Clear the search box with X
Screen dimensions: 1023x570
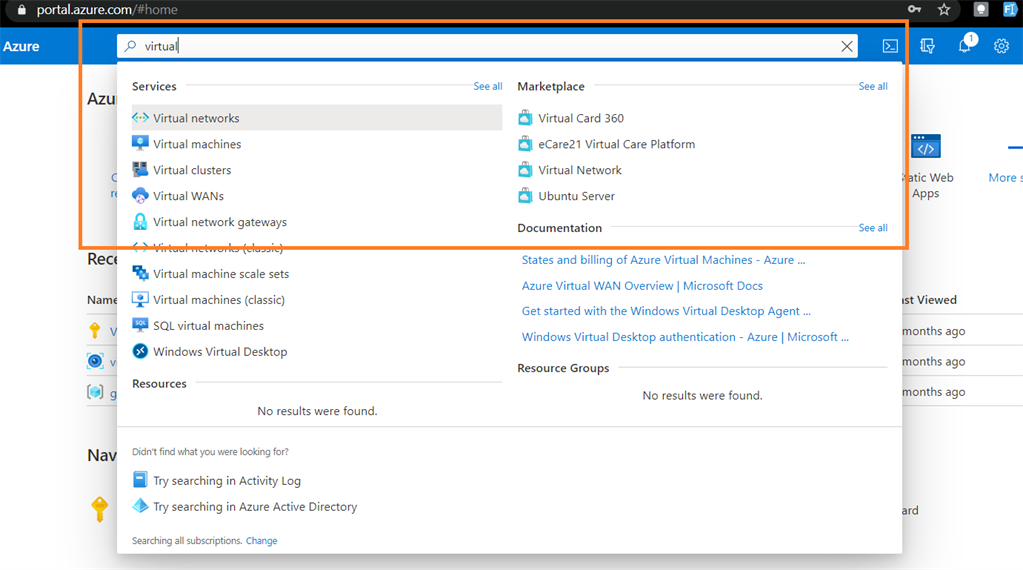(x=847, y=46)
